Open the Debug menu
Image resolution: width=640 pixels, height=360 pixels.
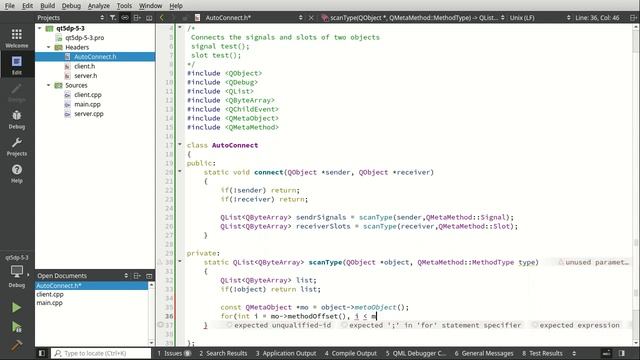pos(71,6)
